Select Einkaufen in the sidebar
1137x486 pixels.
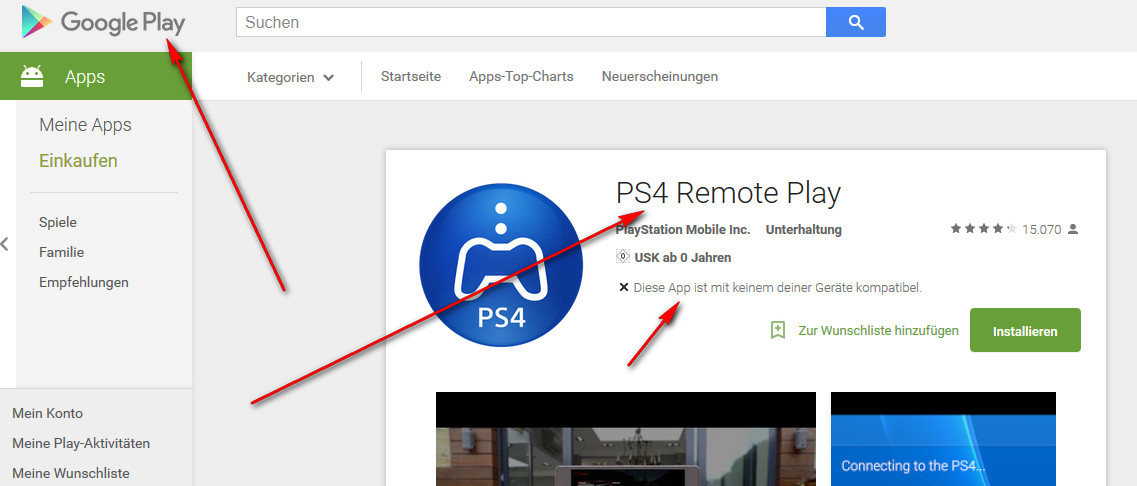click(x=78, y=160)
